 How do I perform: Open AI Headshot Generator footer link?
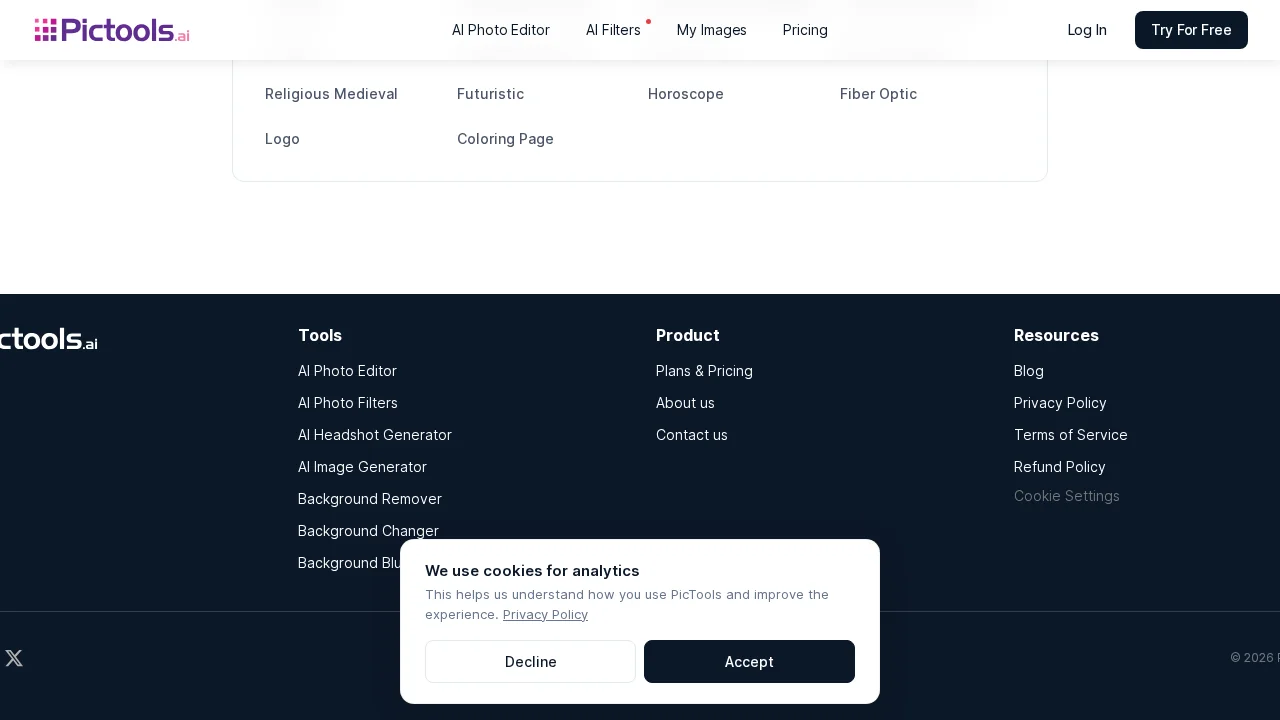[375, 435]
